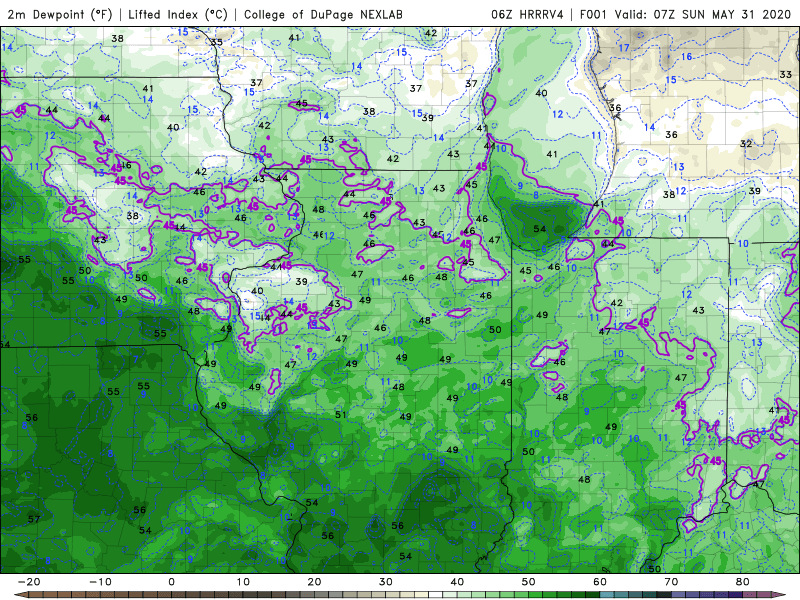Click the 30 label on the color legend
Image resolution: width=800 pixels, height=600 pixels.
[x=386, y=582]
